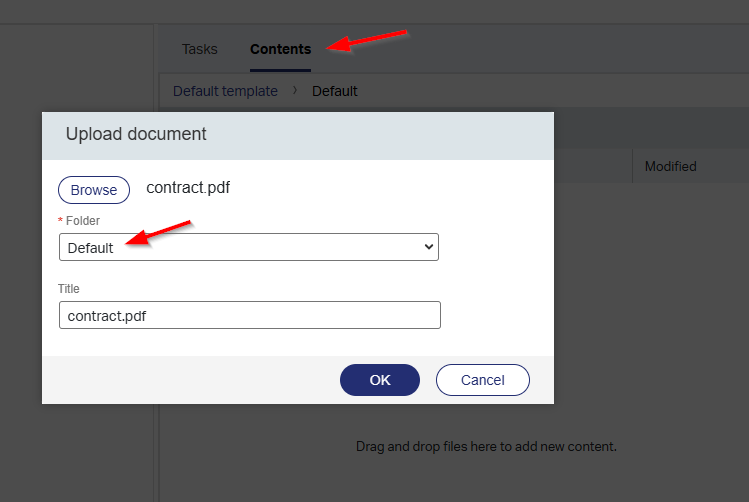The width and height of the screenshot is (749, 502).
Task: Click the Title field label
Action: [x=69, y=289]
